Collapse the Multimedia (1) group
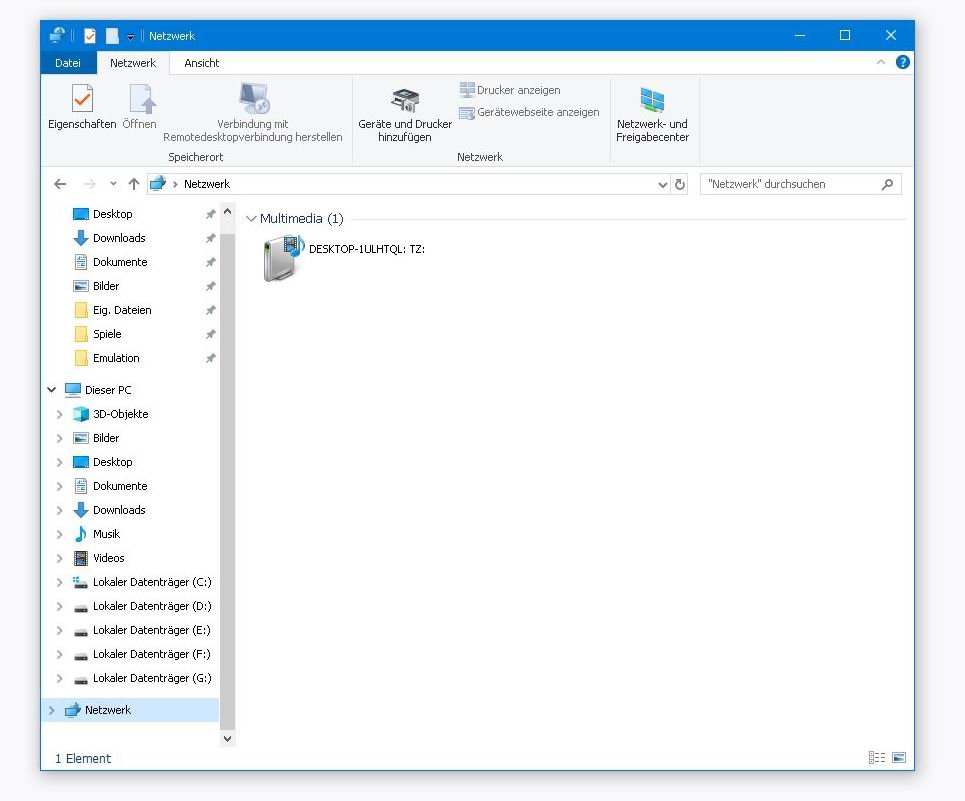Image resolution: width=965 pixels, height=801 pixels. (251, 218)
